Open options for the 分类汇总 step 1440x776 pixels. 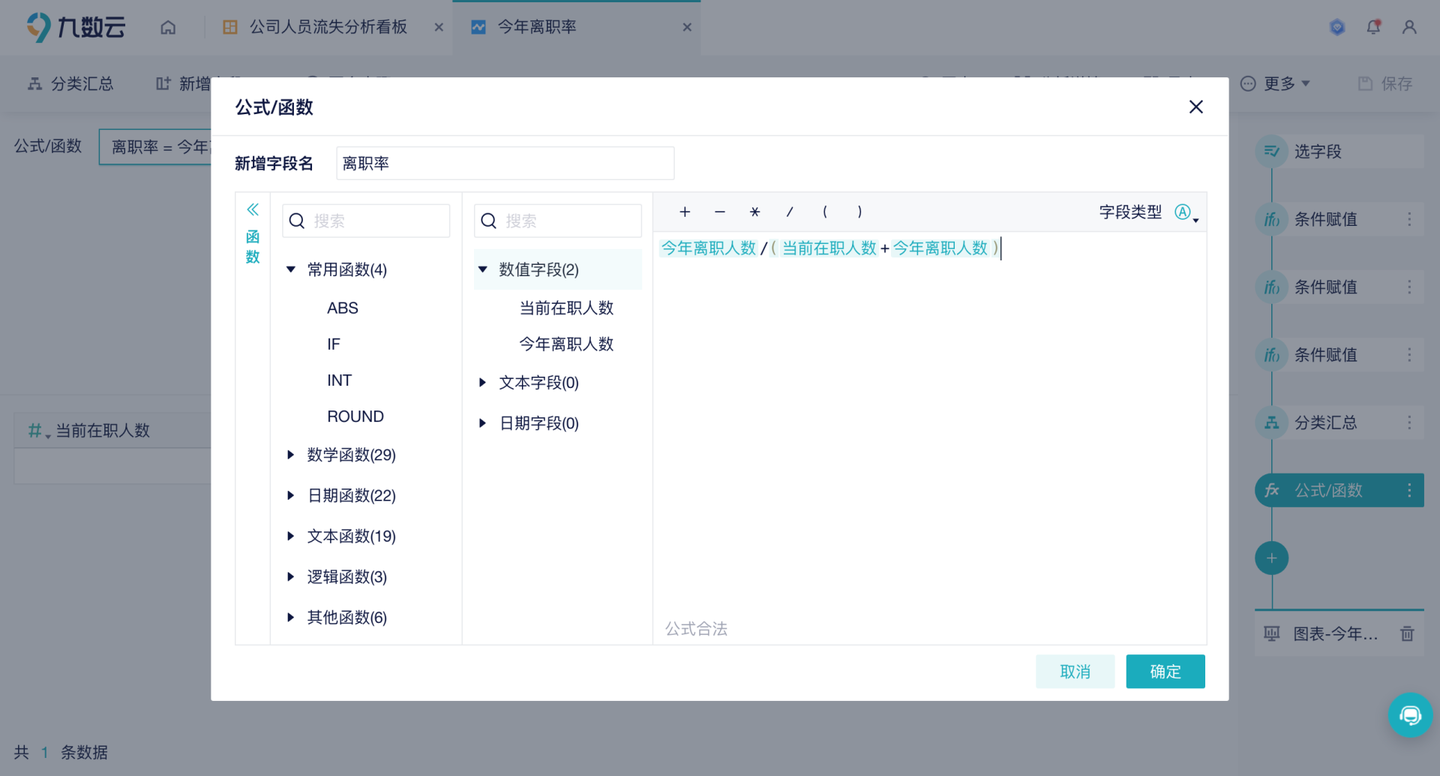1410,423
